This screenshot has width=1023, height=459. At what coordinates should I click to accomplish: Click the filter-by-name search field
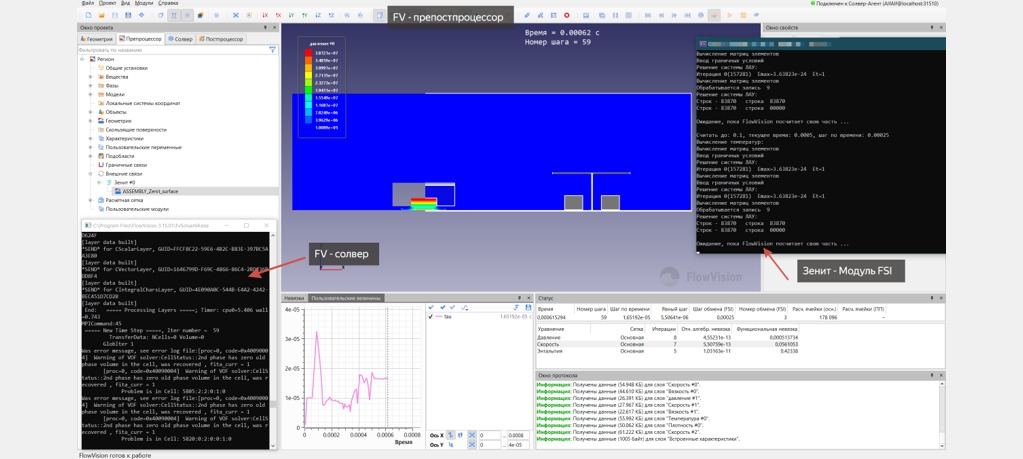click(x=173, y=50)
